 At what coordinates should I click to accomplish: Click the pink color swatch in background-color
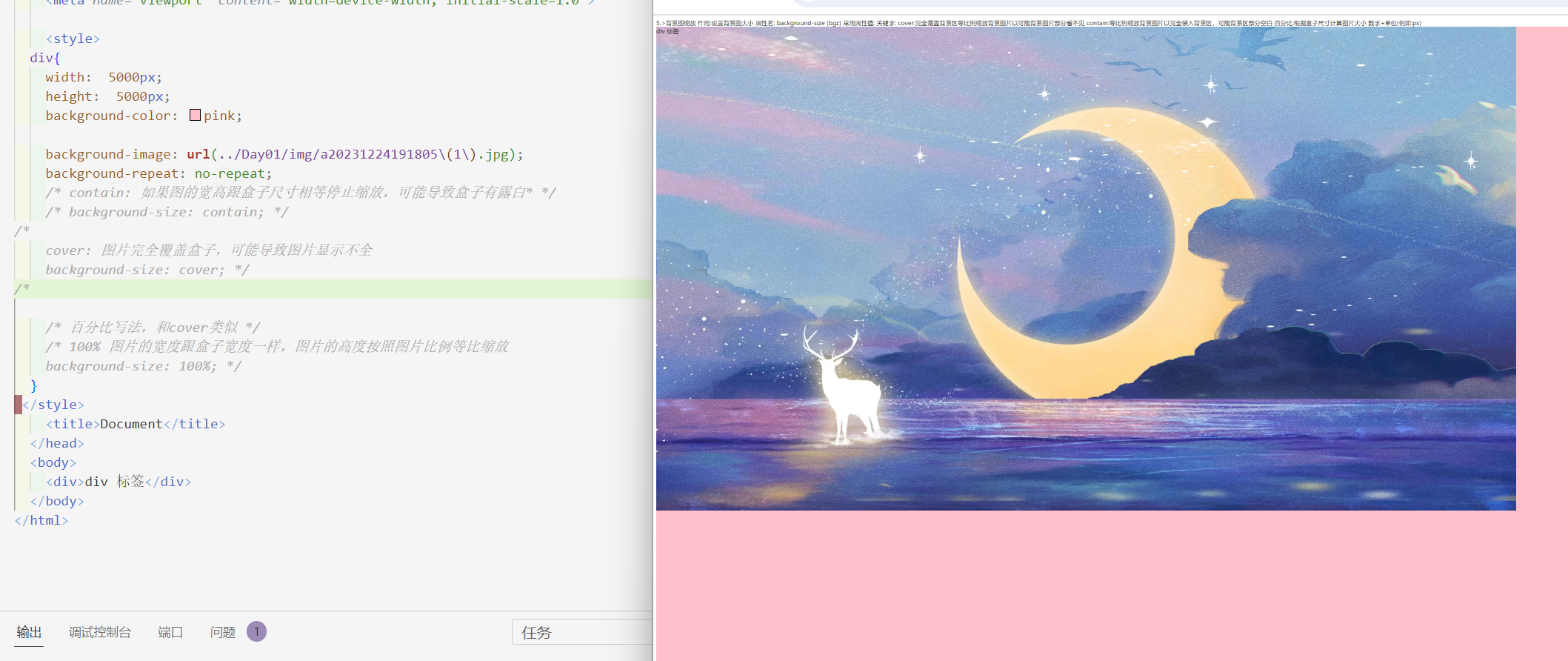(196, 115)
